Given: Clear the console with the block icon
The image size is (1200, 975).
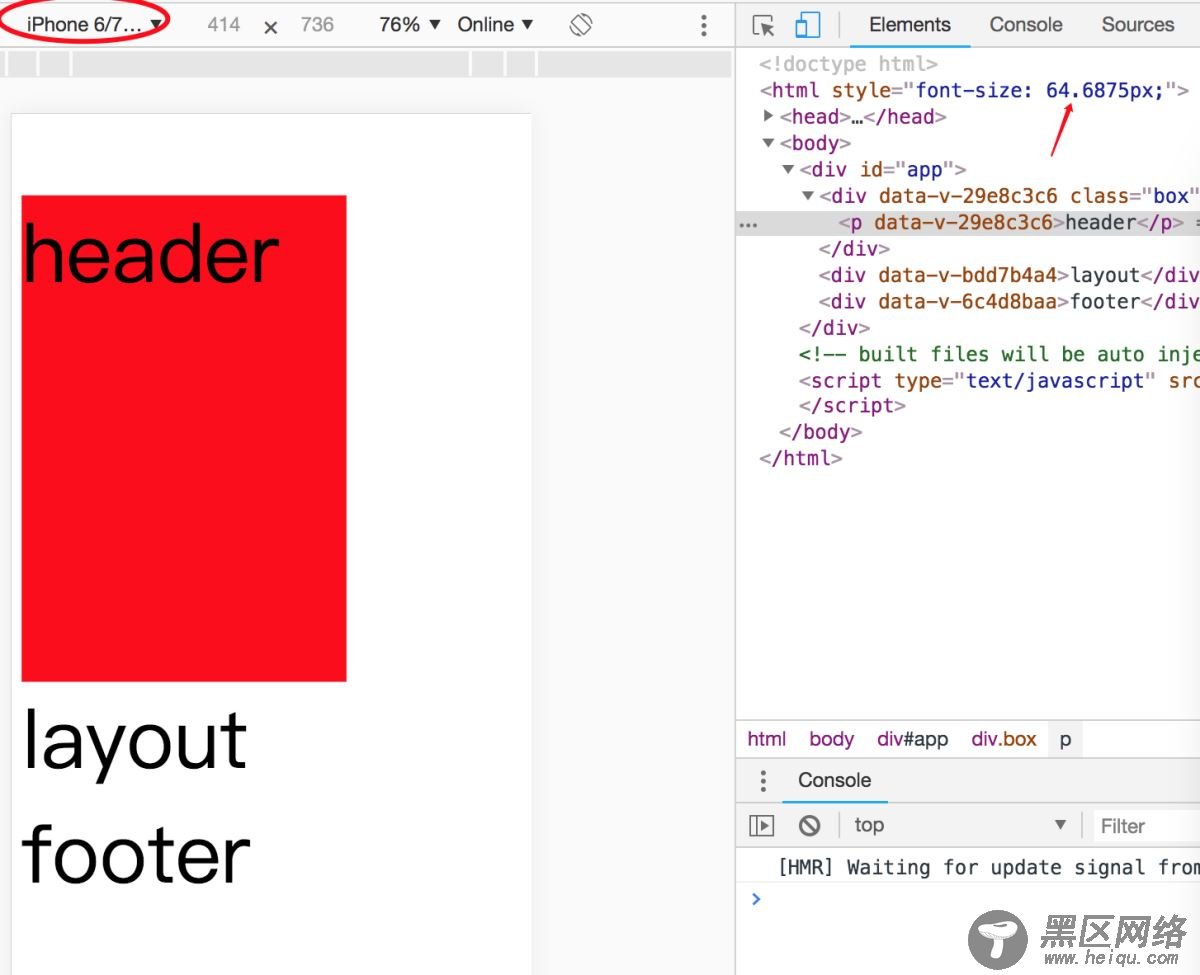Looking at the screenshot, I should click(x=810, y=825).
